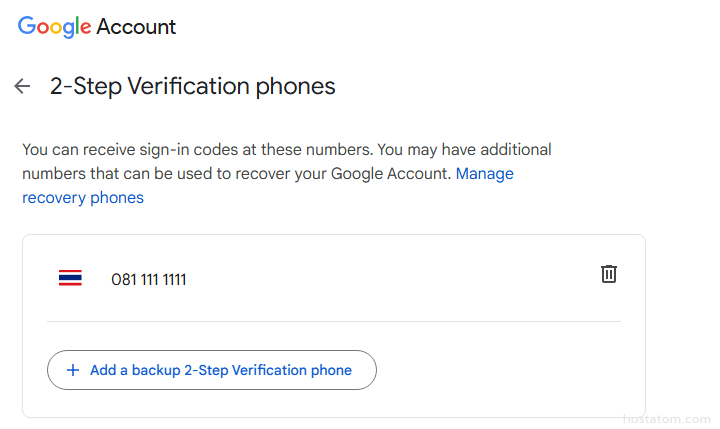The image size is (720, 429).
Task: Click the text "You may have additional"
Action: [466, 150]
